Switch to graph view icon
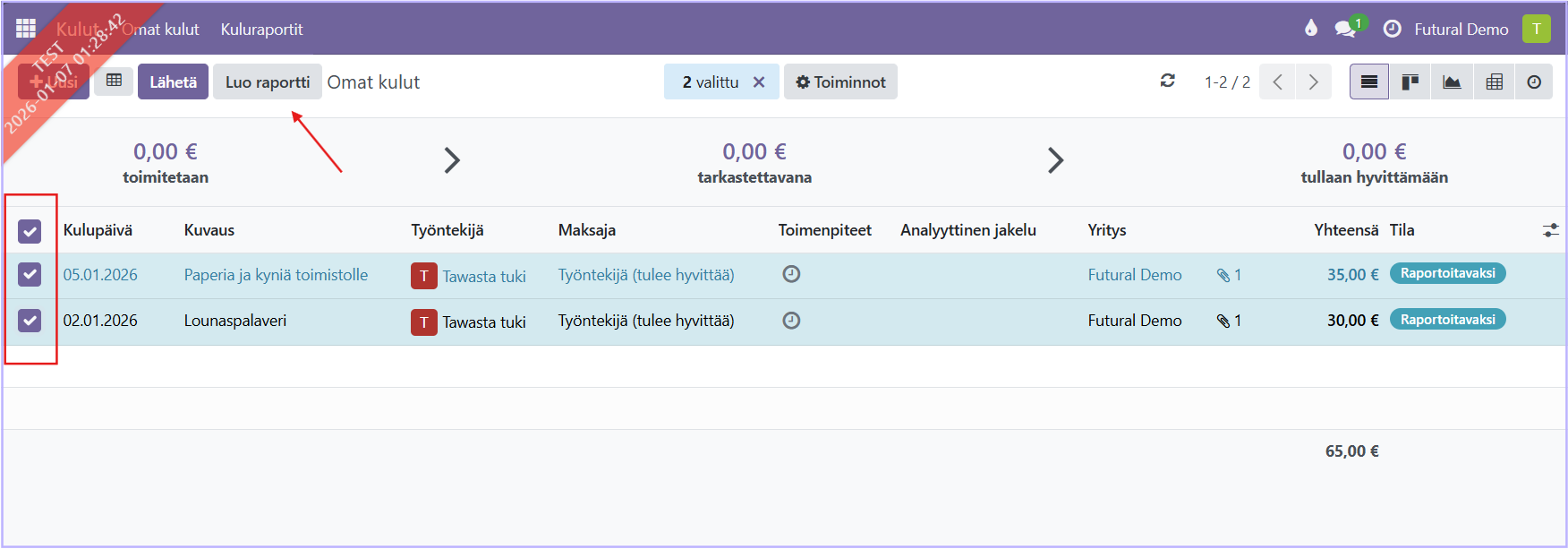This screenshot has height=549, width=1568. (1452, 82)
